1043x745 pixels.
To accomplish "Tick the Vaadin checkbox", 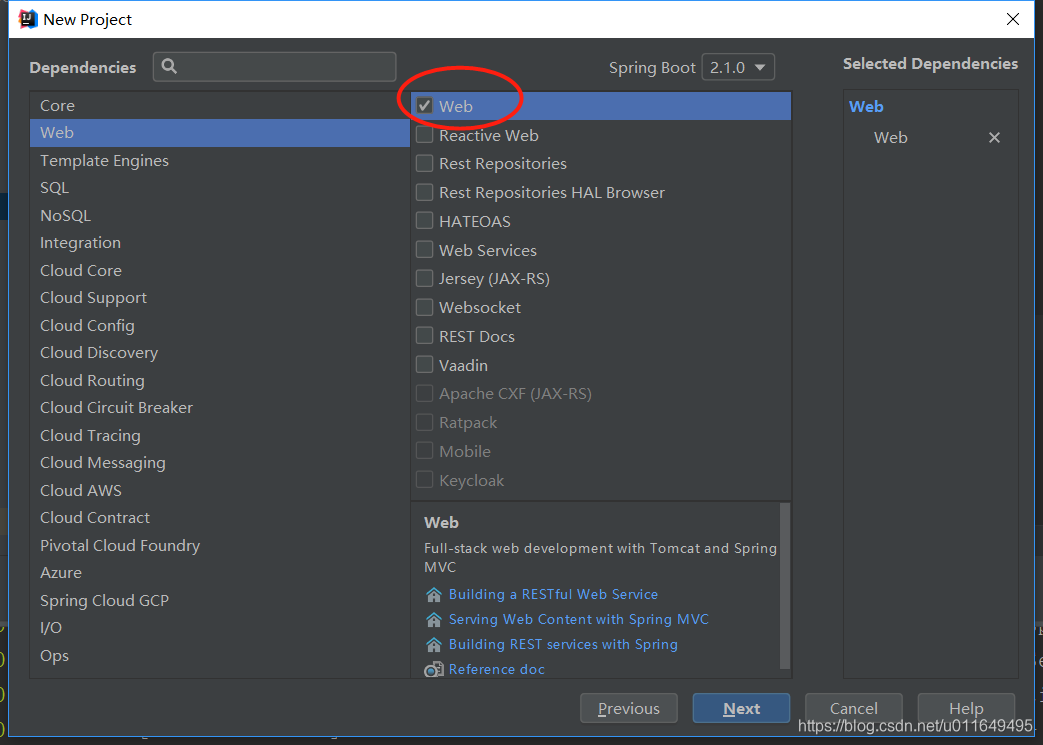I will point(424,365).
